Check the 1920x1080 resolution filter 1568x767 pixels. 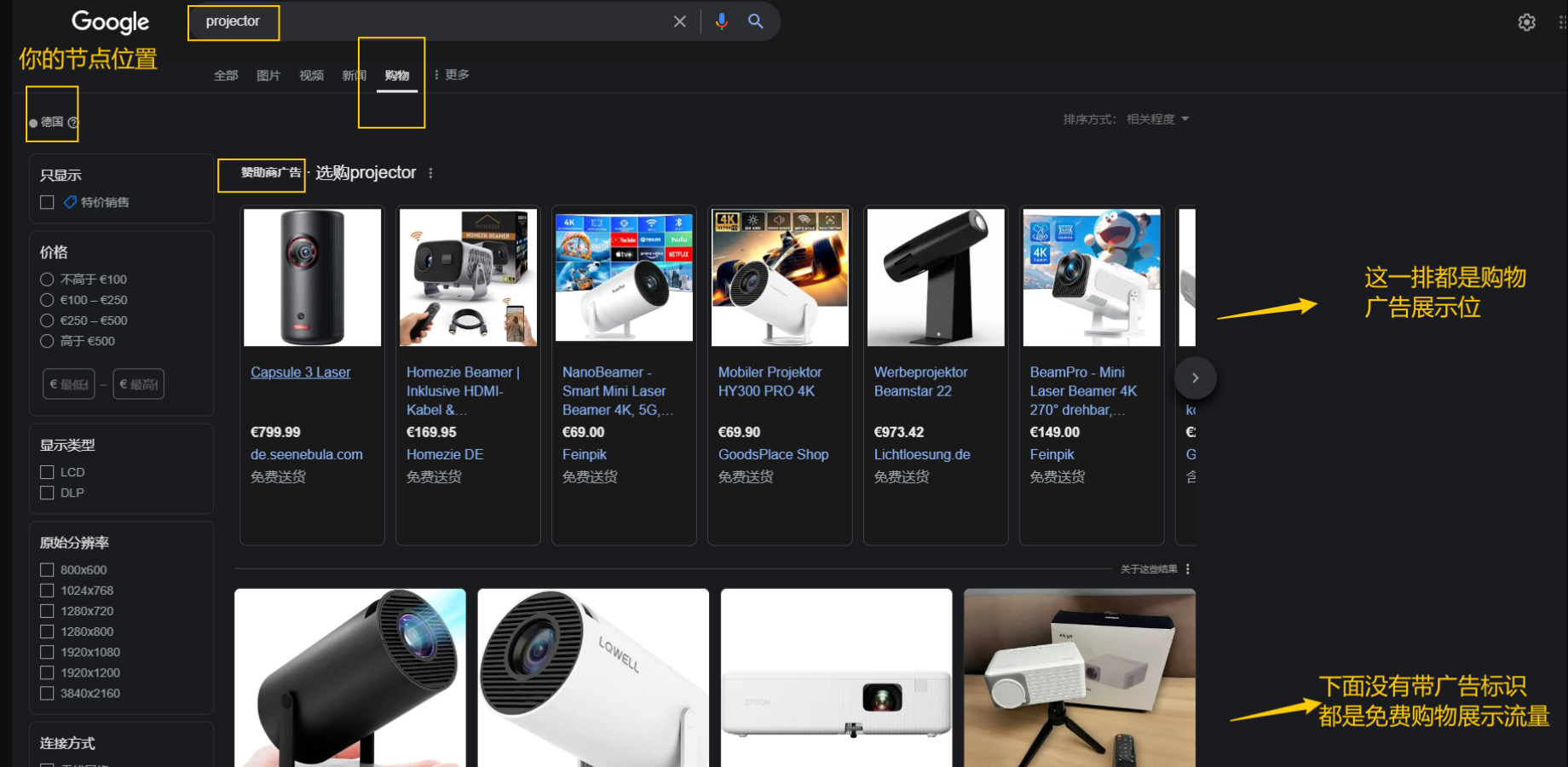48,652
